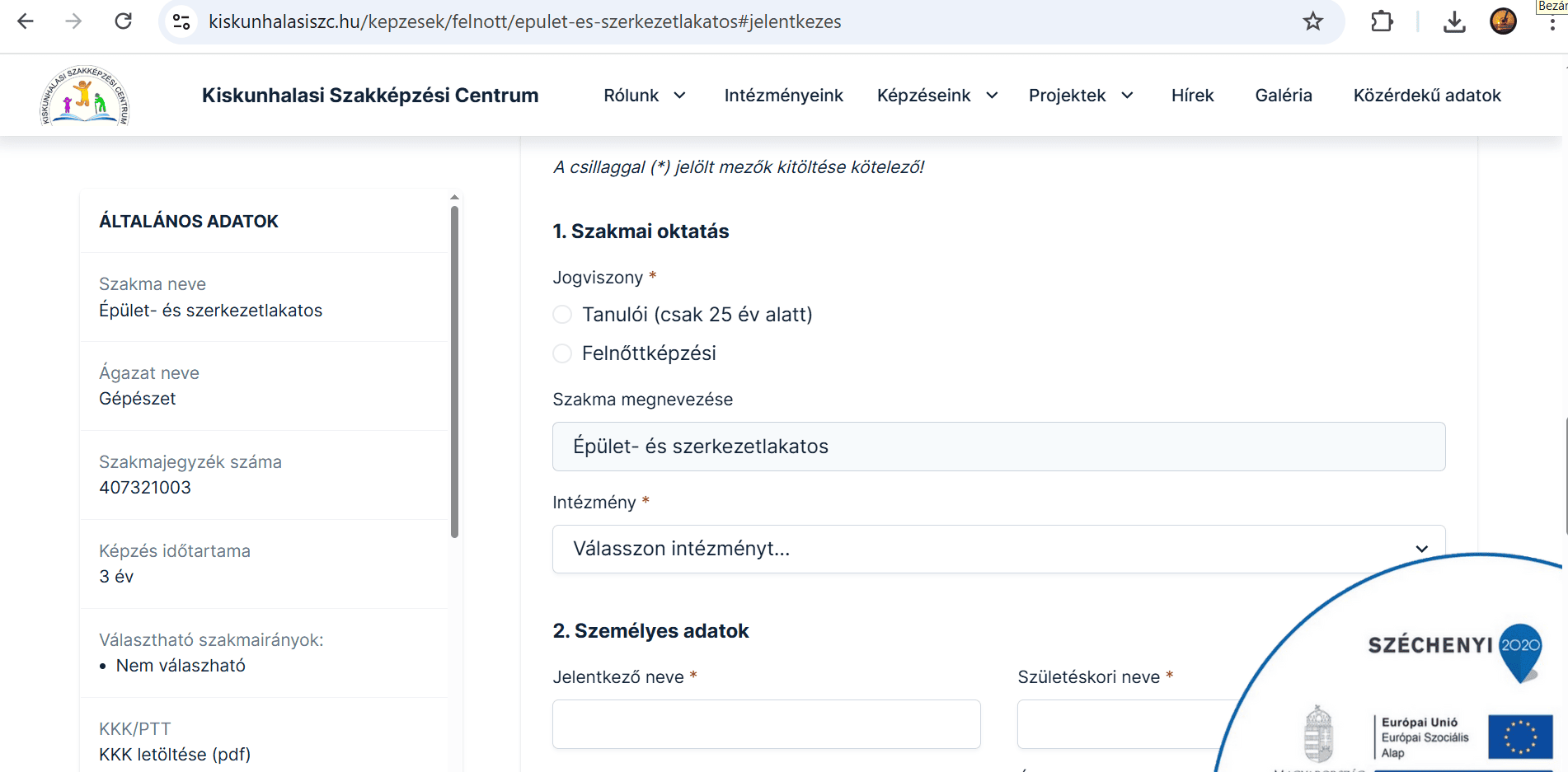Click the Kiskunhalasi Szakképzési Centrum title link
1568x772 pixels.
[370, 96]
